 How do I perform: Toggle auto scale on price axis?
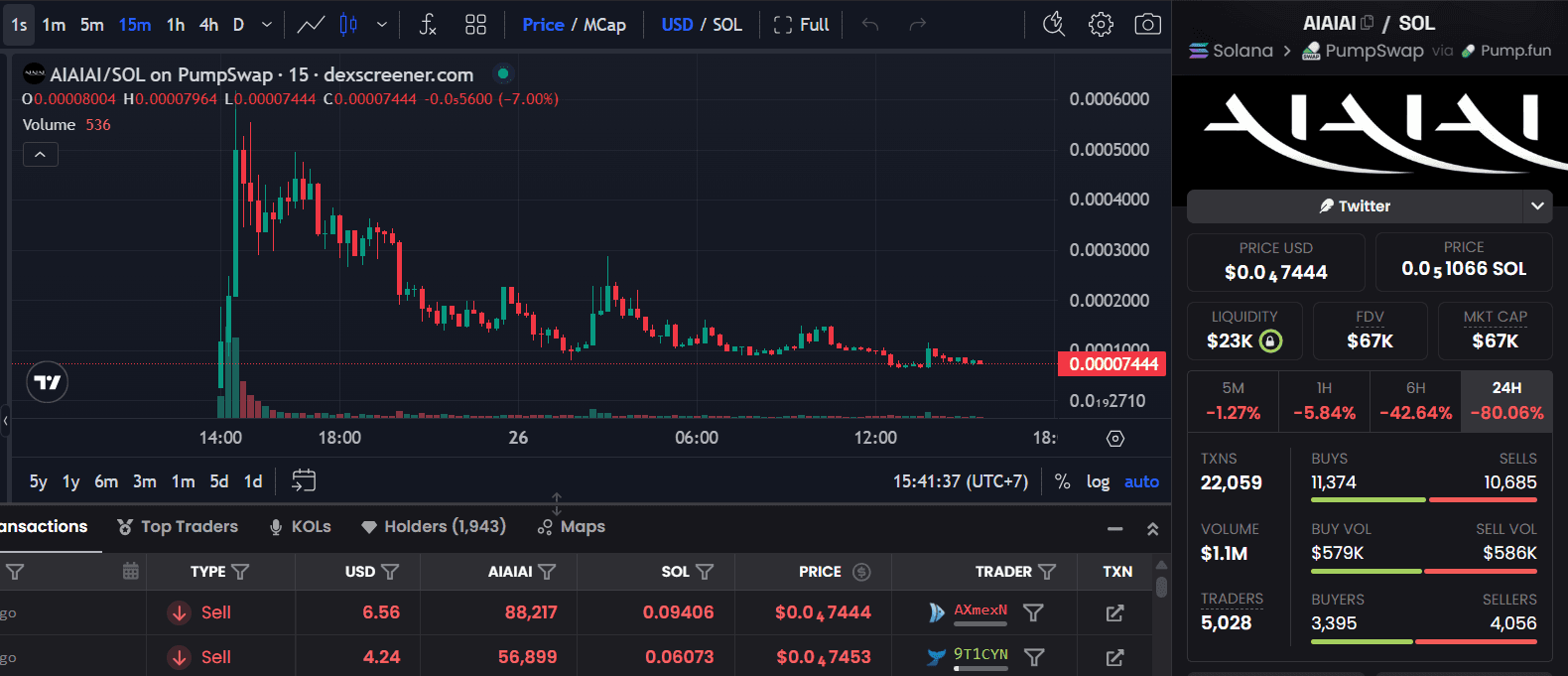coord(1141,481)
